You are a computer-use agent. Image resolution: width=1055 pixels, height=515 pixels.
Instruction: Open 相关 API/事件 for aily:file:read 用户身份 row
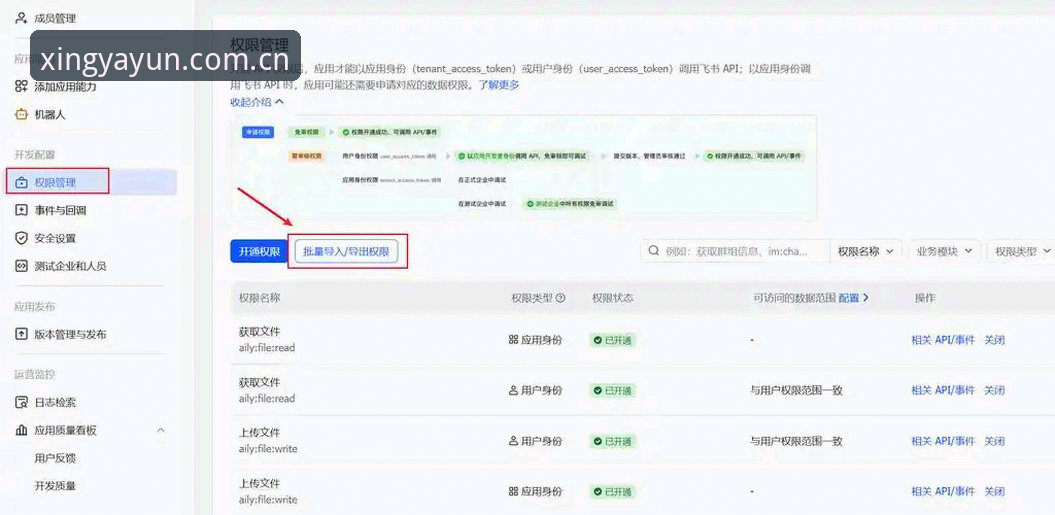pos(943,390)
